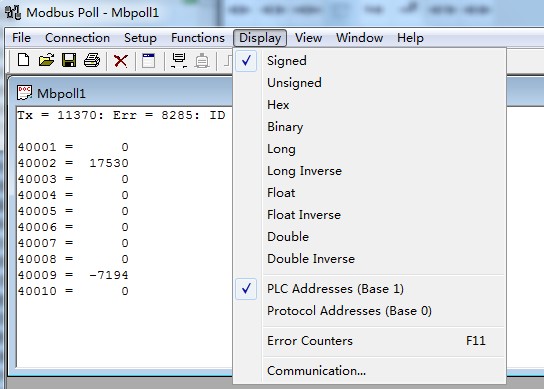Select register row 40007
The image size is (544, 389).
point(73,243)
